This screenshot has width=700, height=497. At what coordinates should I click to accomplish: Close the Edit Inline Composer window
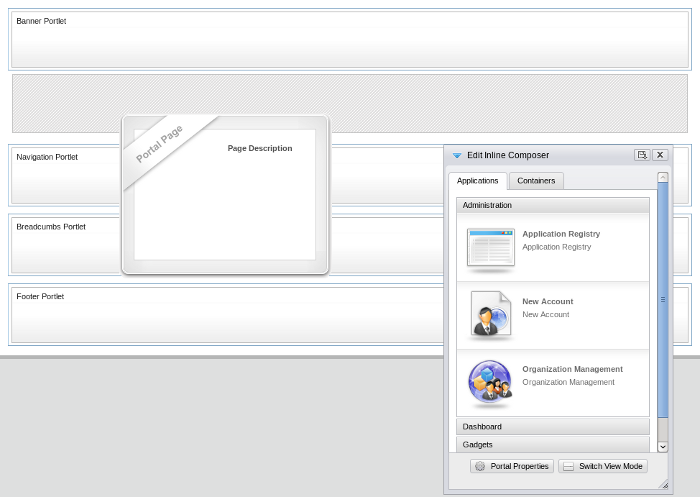(x=660, y=155)
